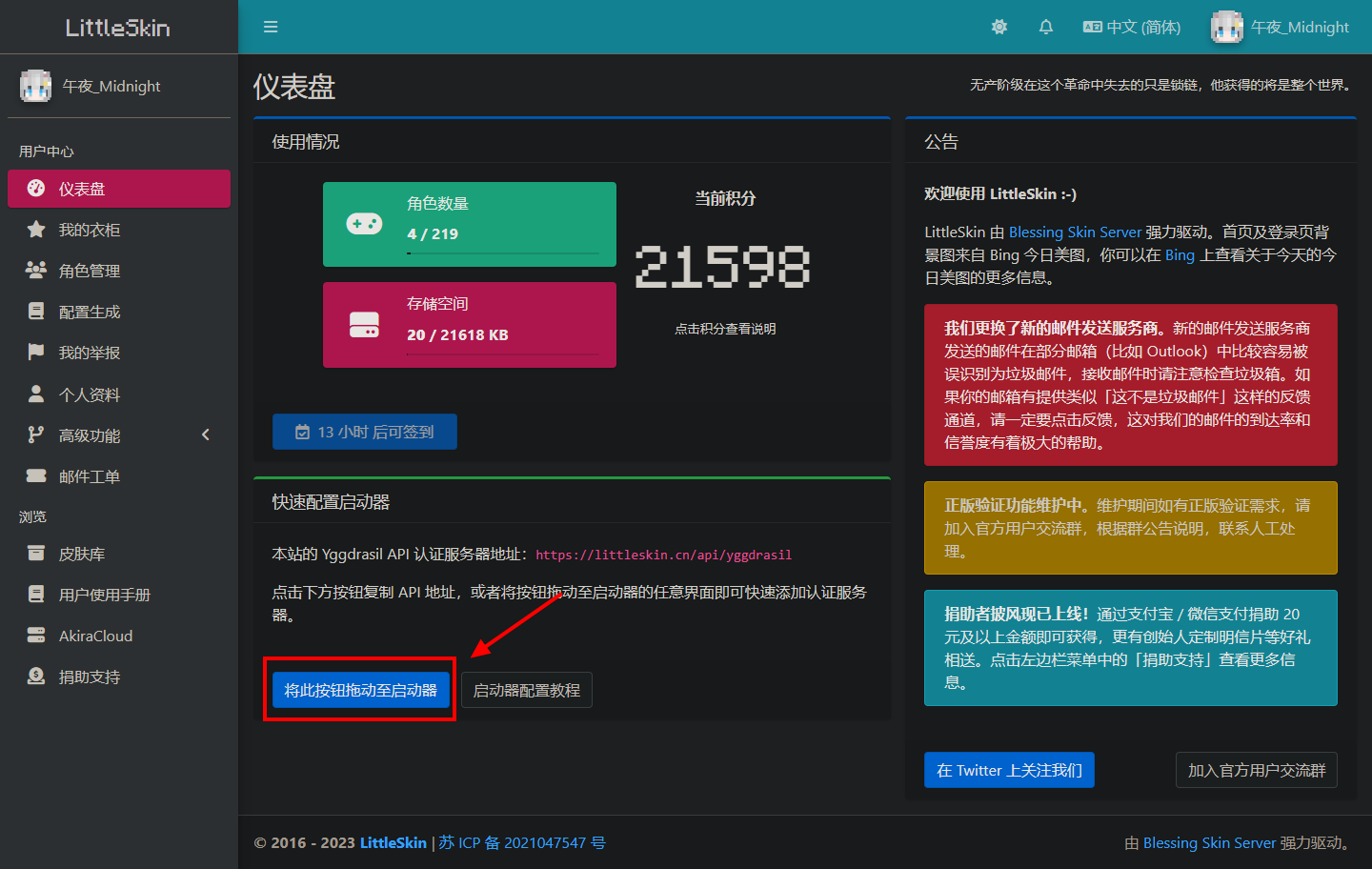This screenshot has height=869, width=1372.
Task: Click the 13 小时 后可签到 button
Action: [x=365, y=432]
